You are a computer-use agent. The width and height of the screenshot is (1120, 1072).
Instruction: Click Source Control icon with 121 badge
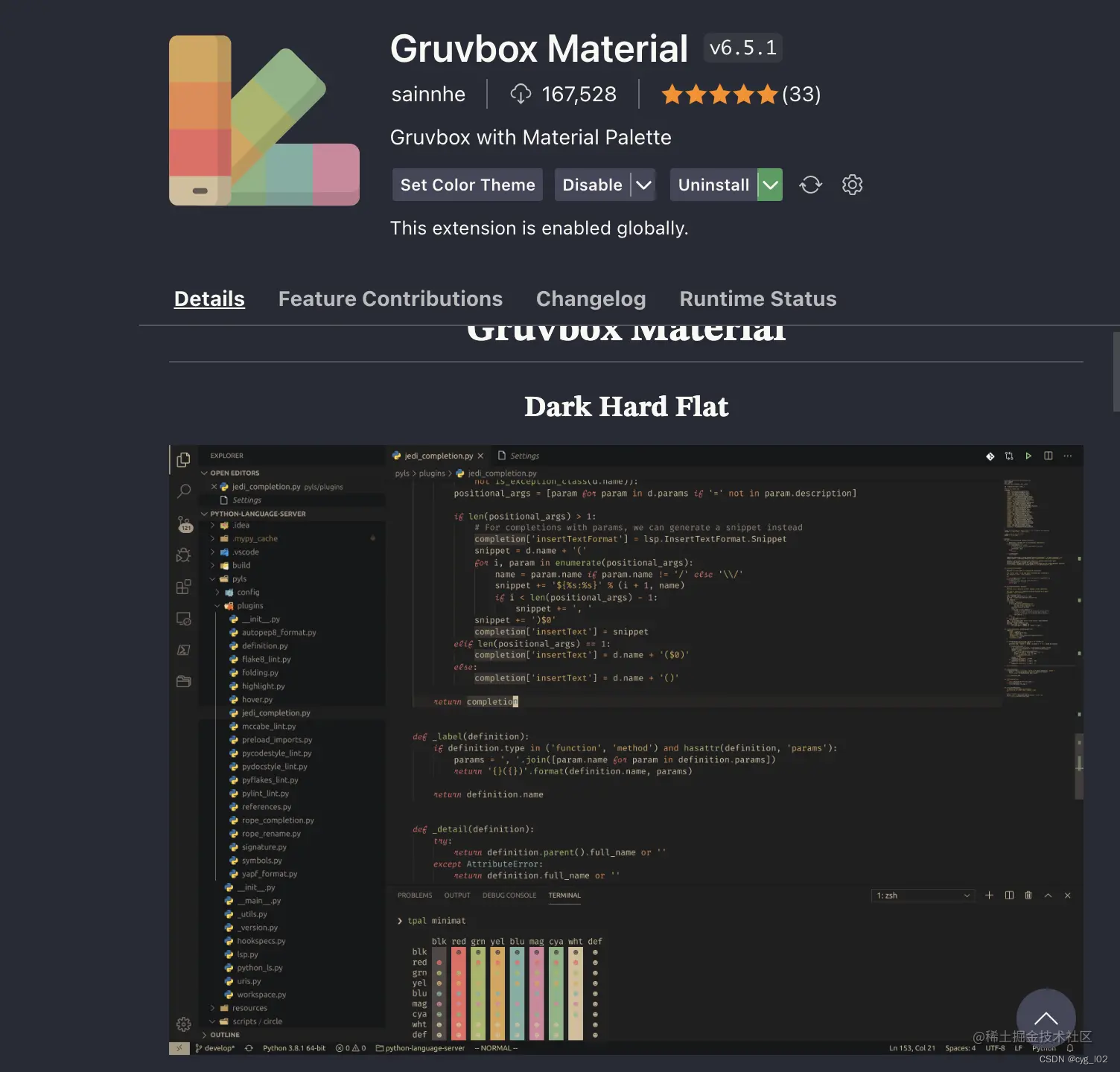(184, 524)
